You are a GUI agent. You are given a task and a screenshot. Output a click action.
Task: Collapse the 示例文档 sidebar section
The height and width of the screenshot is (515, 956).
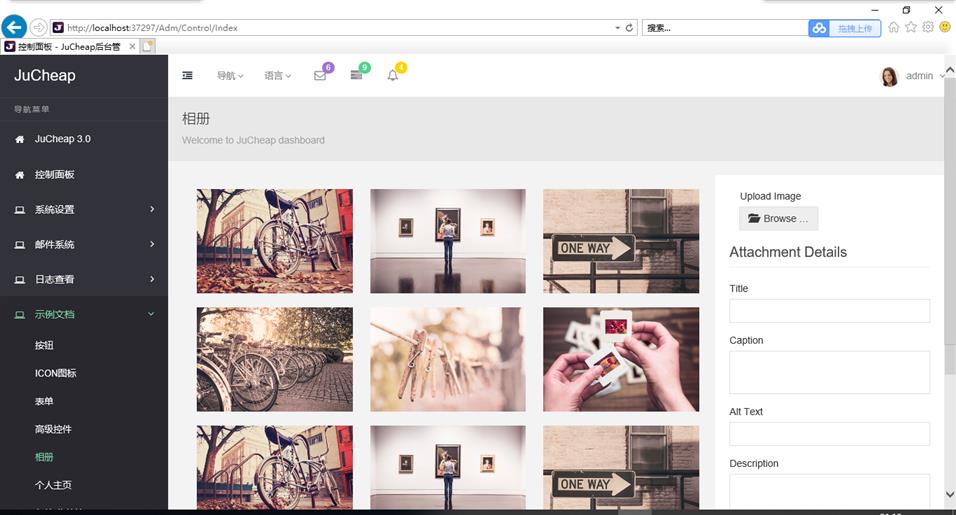(x=84, y=315)
